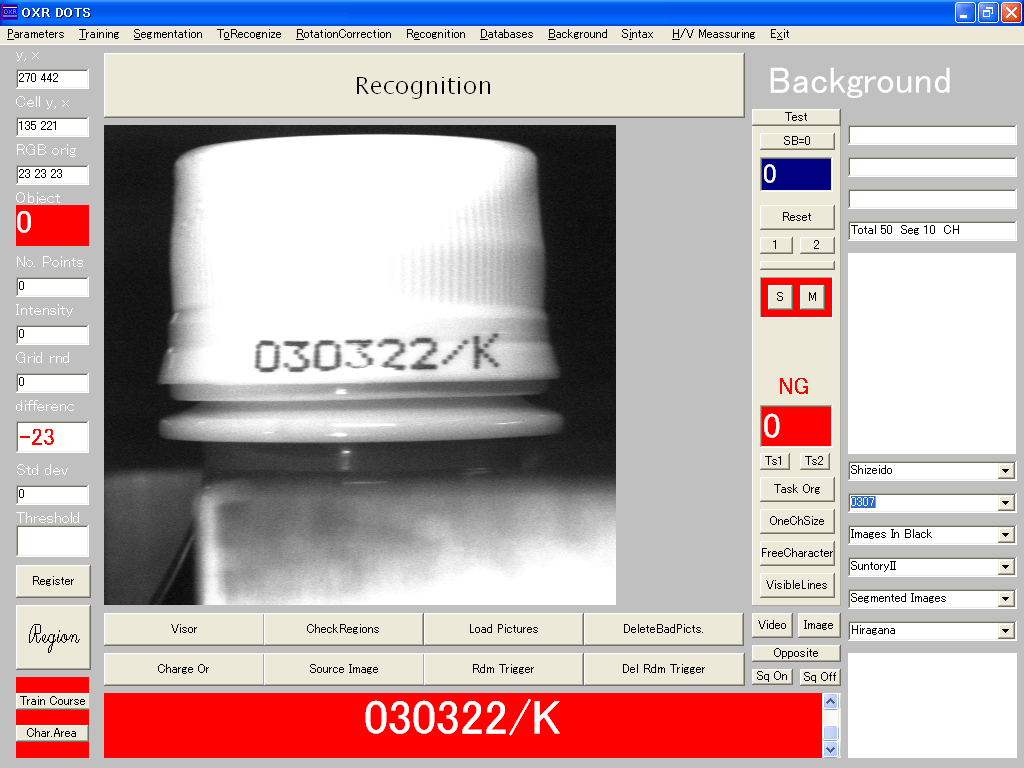Open the Databases menu
1024x768 pixels.
(506, 34)
